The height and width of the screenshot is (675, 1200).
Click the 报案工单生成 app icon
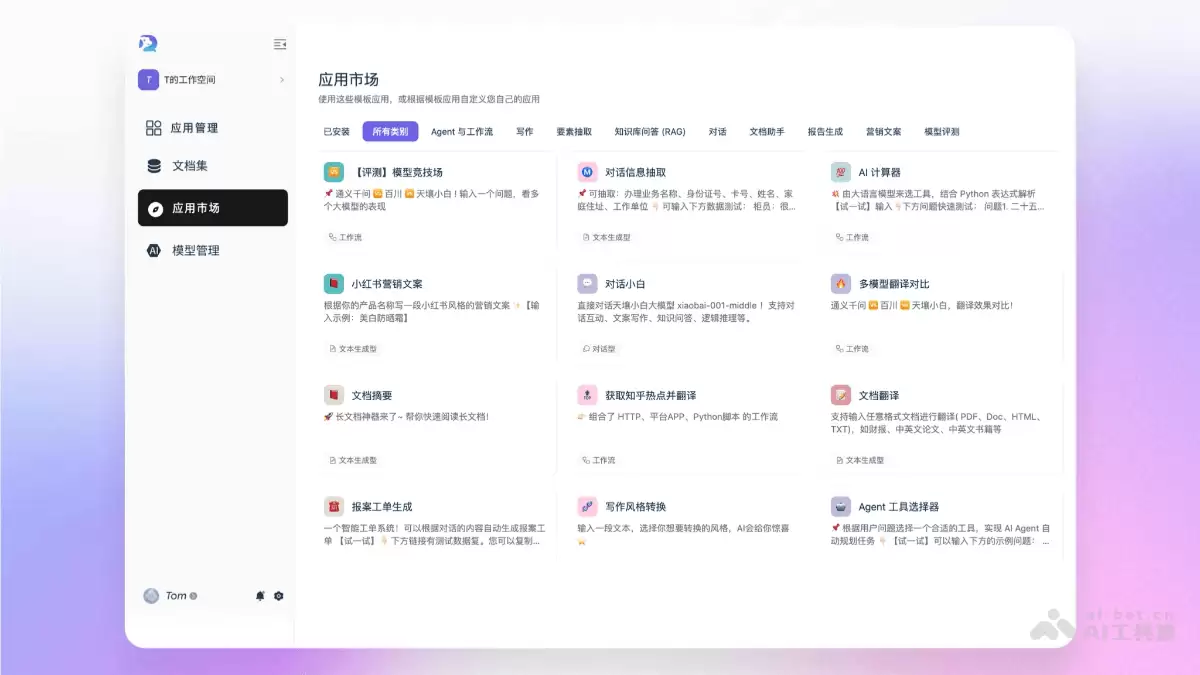[333, 506]
